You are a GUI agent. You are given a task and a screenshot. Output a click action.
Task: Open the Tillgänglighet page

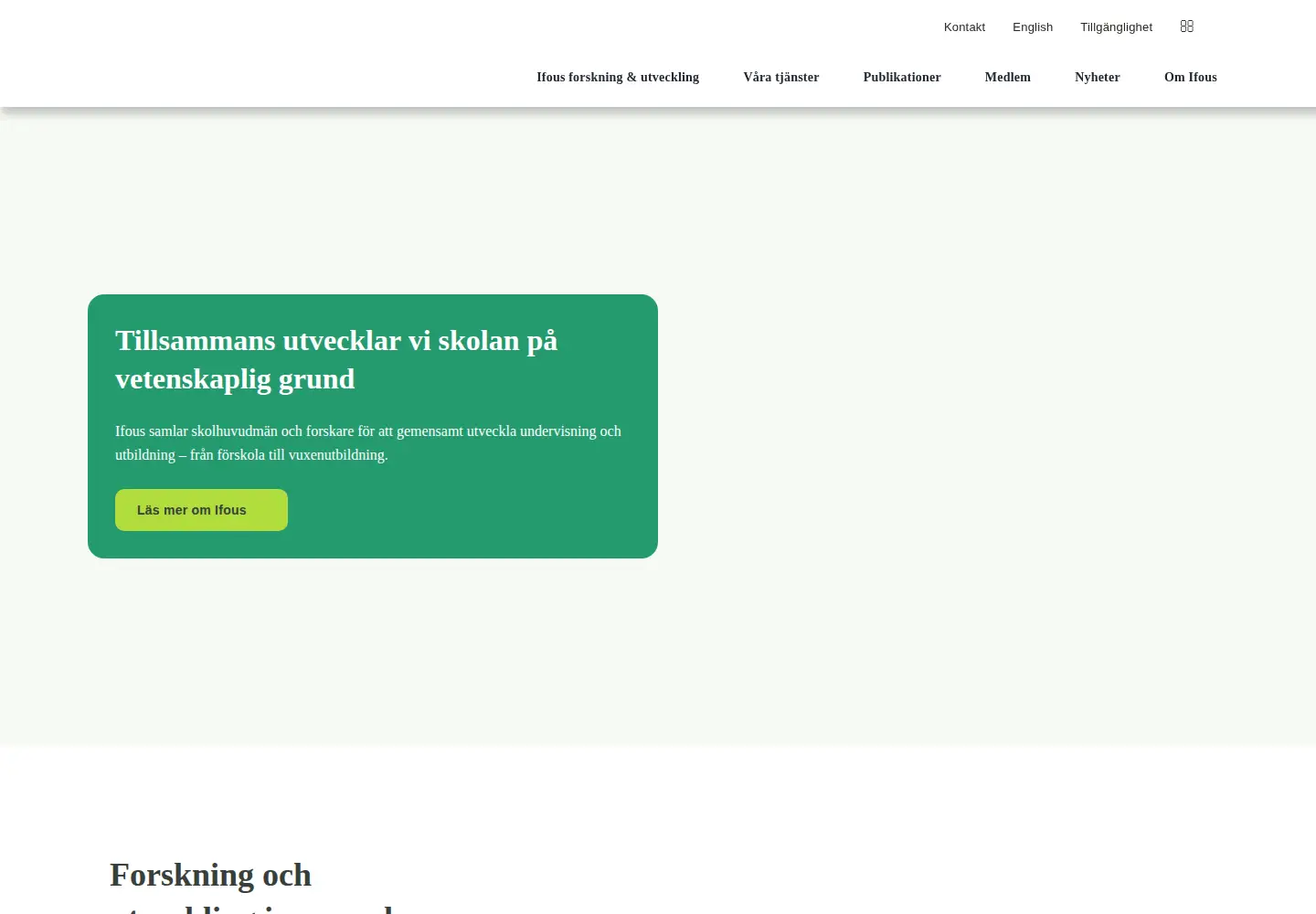[x=1116, y=27]
